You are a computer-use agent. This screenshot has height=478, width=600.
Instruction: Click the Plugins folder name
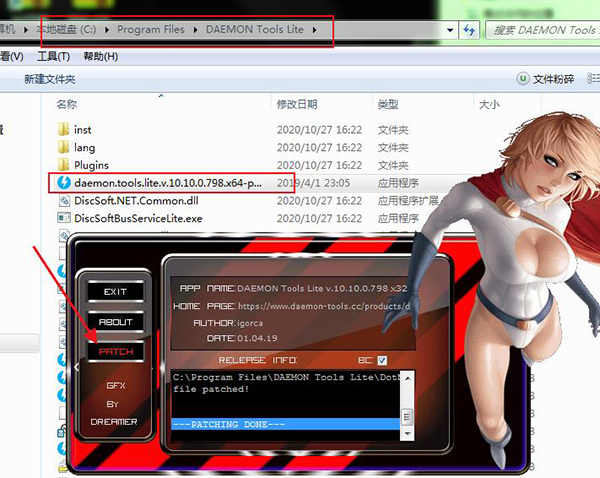91,165
